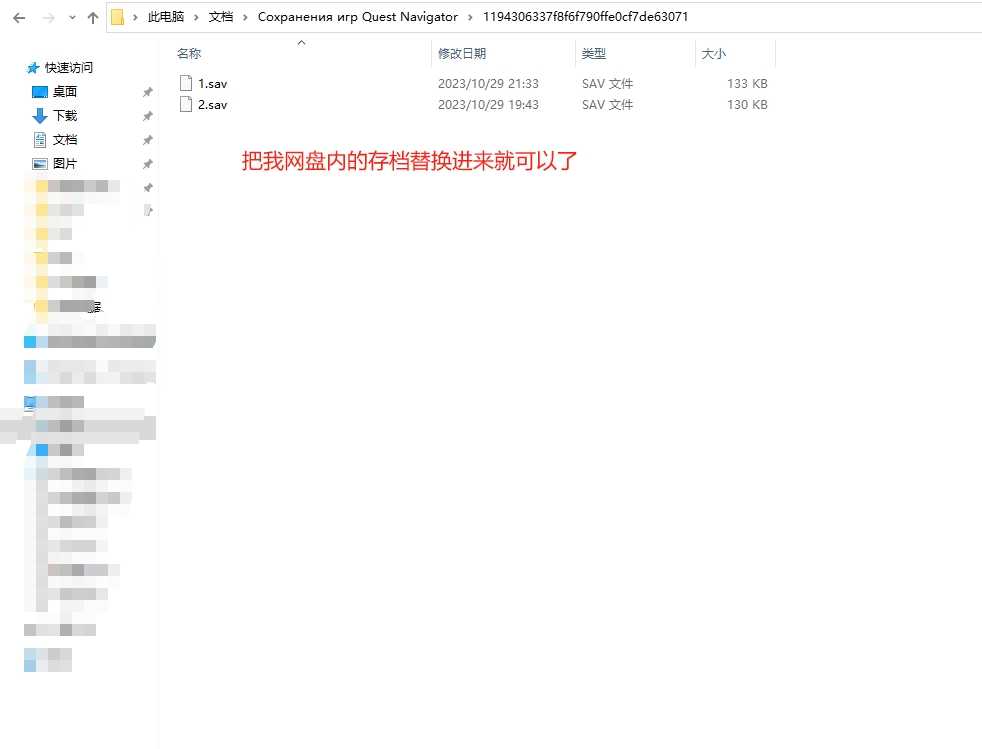Expand chevron after 此电脑 in breadcrumb
This screenshot has height=749, width=982.
pos(196,17)
